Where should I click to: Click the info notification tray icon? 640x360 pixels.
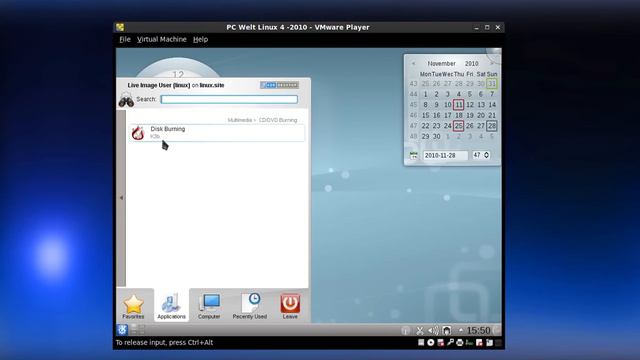(405, 331)
